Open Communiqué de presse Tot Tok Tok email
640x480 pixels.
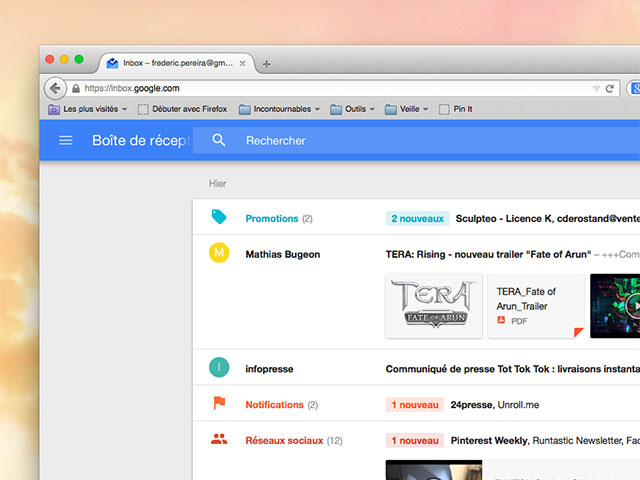513,369
